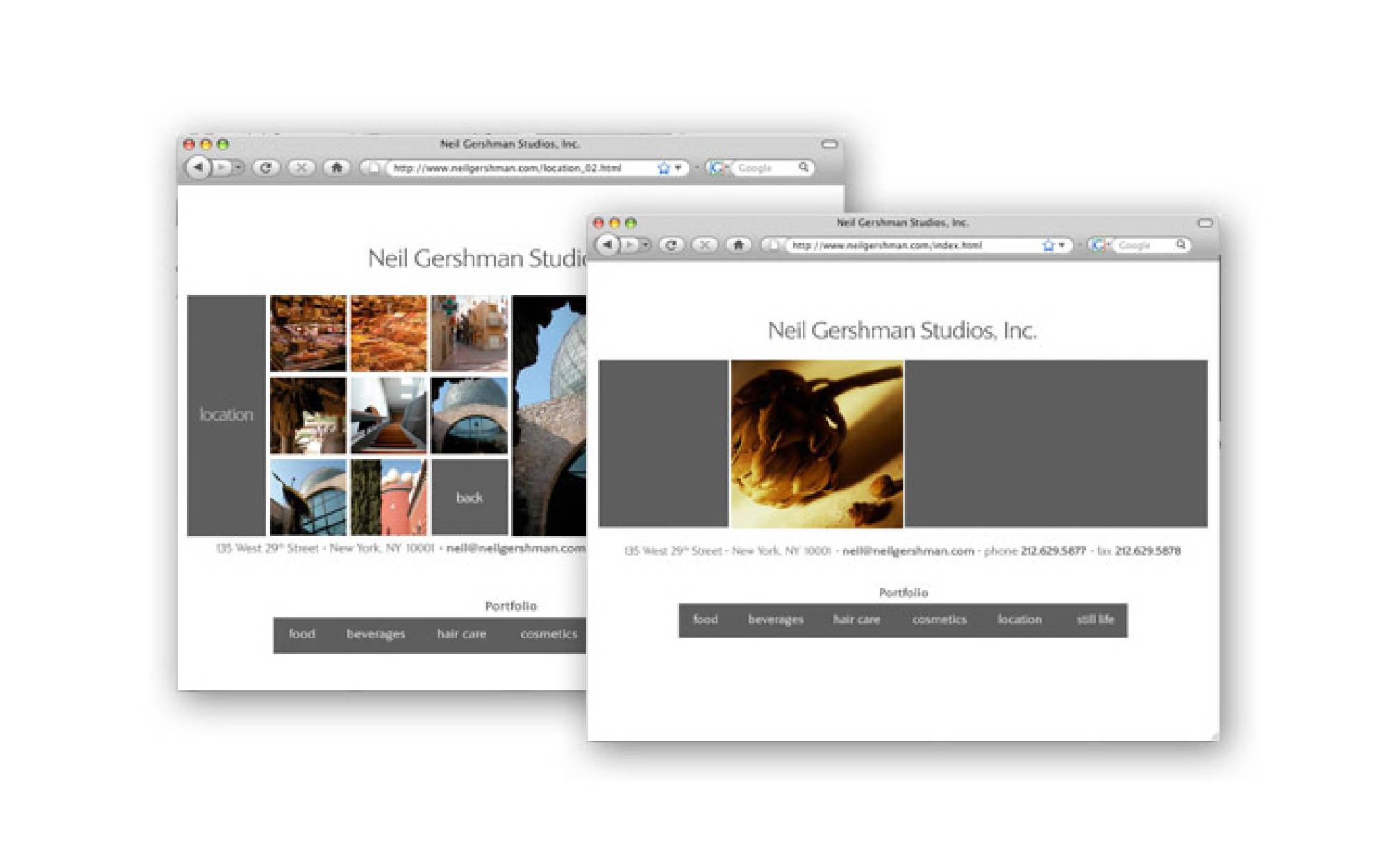Image resolution: width=1389 pixels, height=868 pixels.
Task: Go to Home in the front index.html window
Action: point(738,244)
